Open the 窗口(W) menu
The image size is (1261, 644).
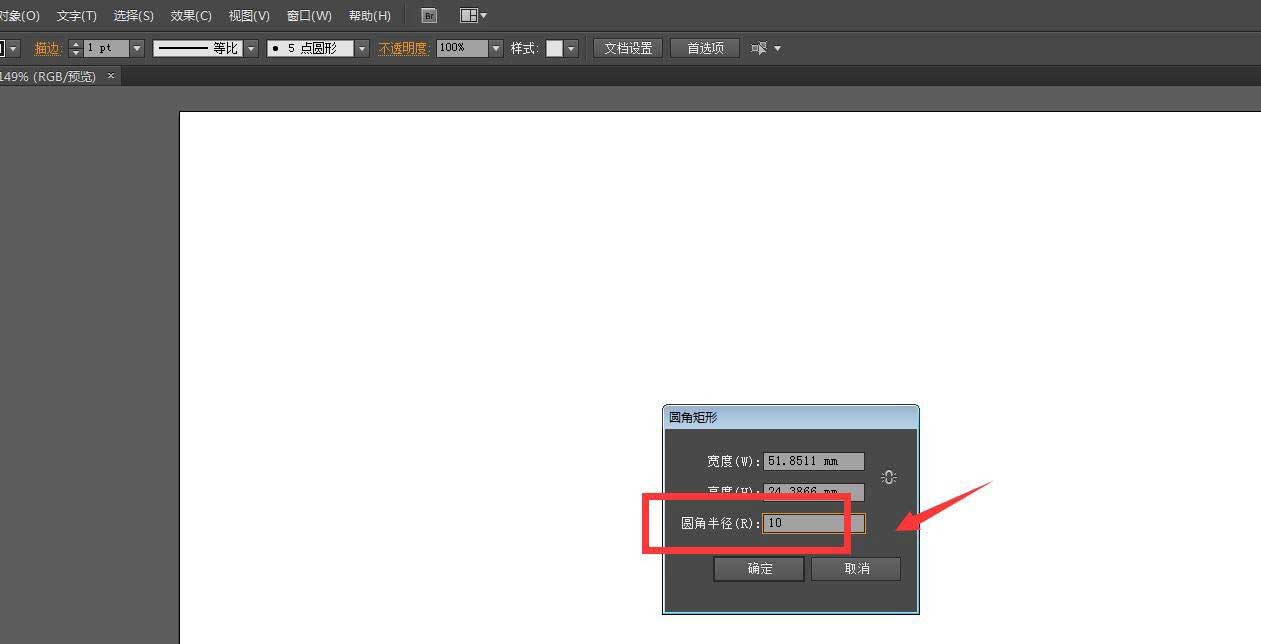pyautogui.click(x=308, y=15)
